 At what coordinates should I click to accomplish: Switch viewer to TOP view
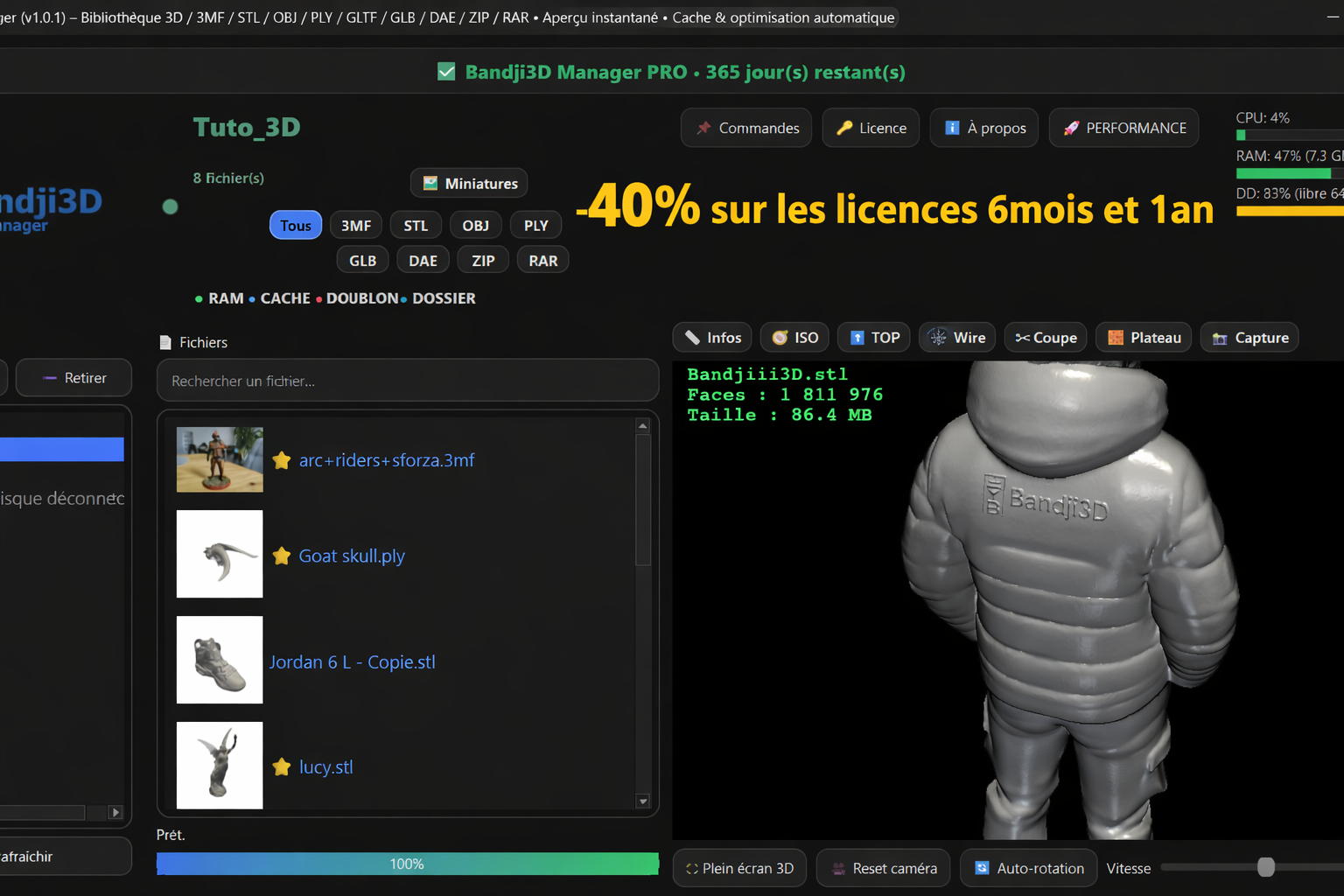point(874,337)
